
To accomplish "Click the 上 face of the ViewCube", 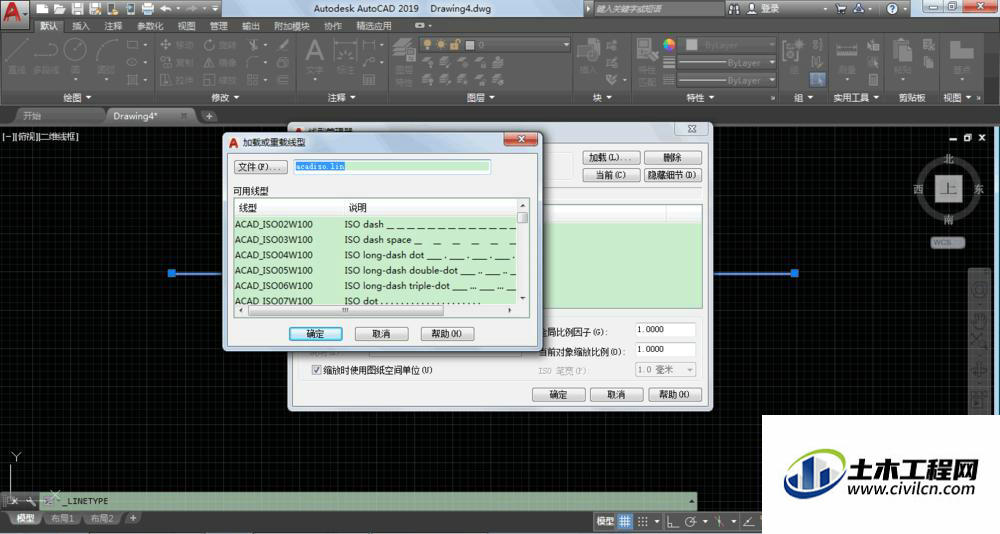I will click(x=948, y=189).
